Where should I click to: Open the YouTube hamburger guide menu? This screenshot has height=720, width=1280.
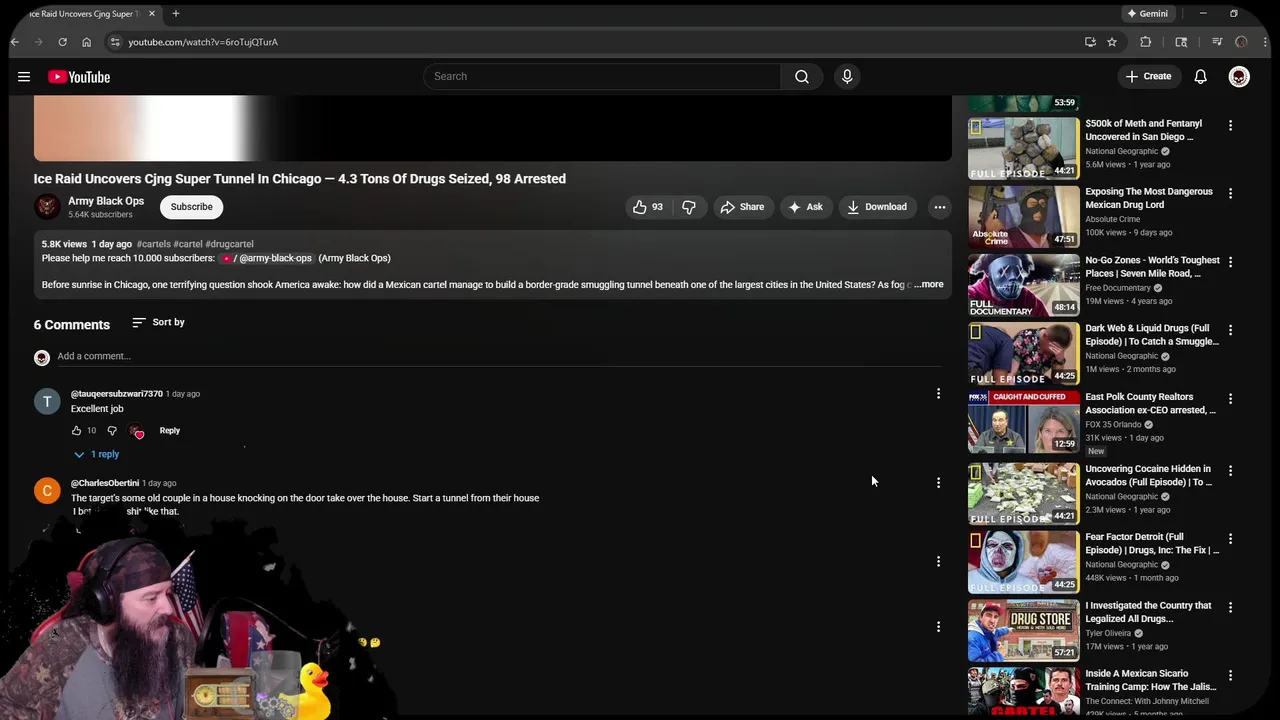[23, 77]
